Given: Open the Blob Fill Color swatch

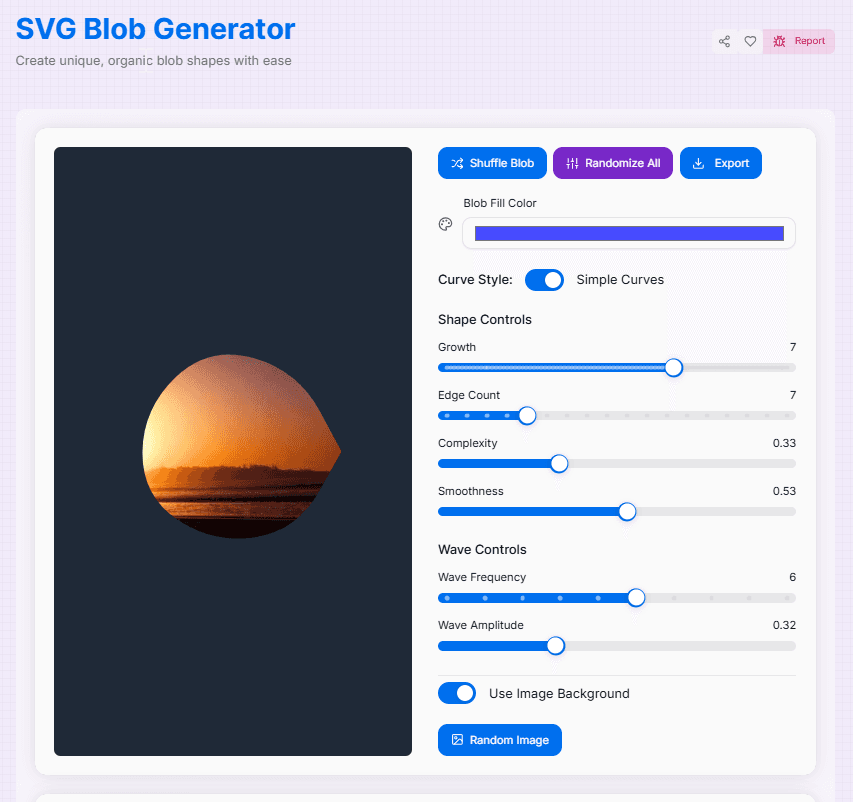Looking at the screenshot, I should (628, 232).
